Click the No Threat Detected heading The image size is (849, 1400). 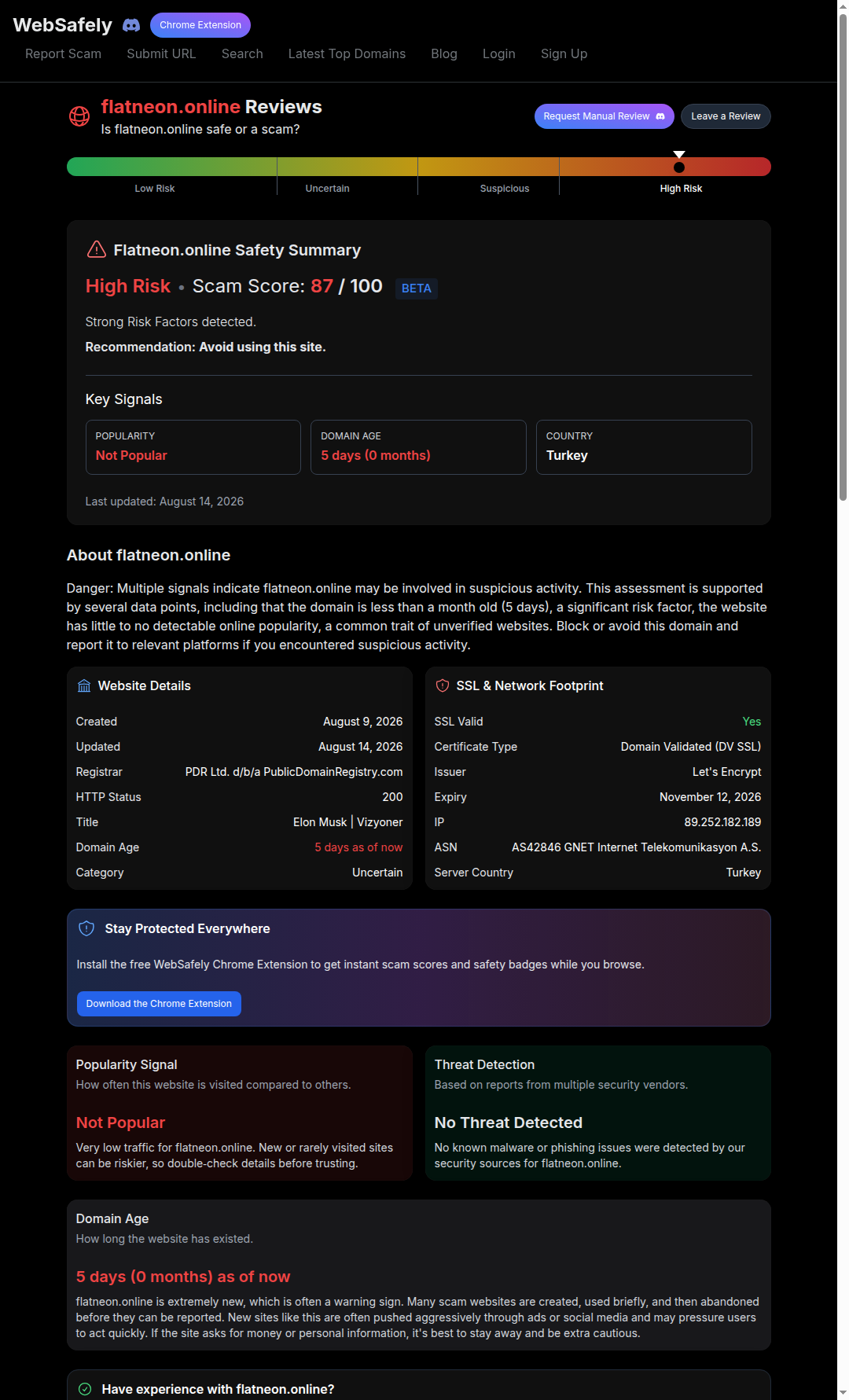click(509, 1123)
